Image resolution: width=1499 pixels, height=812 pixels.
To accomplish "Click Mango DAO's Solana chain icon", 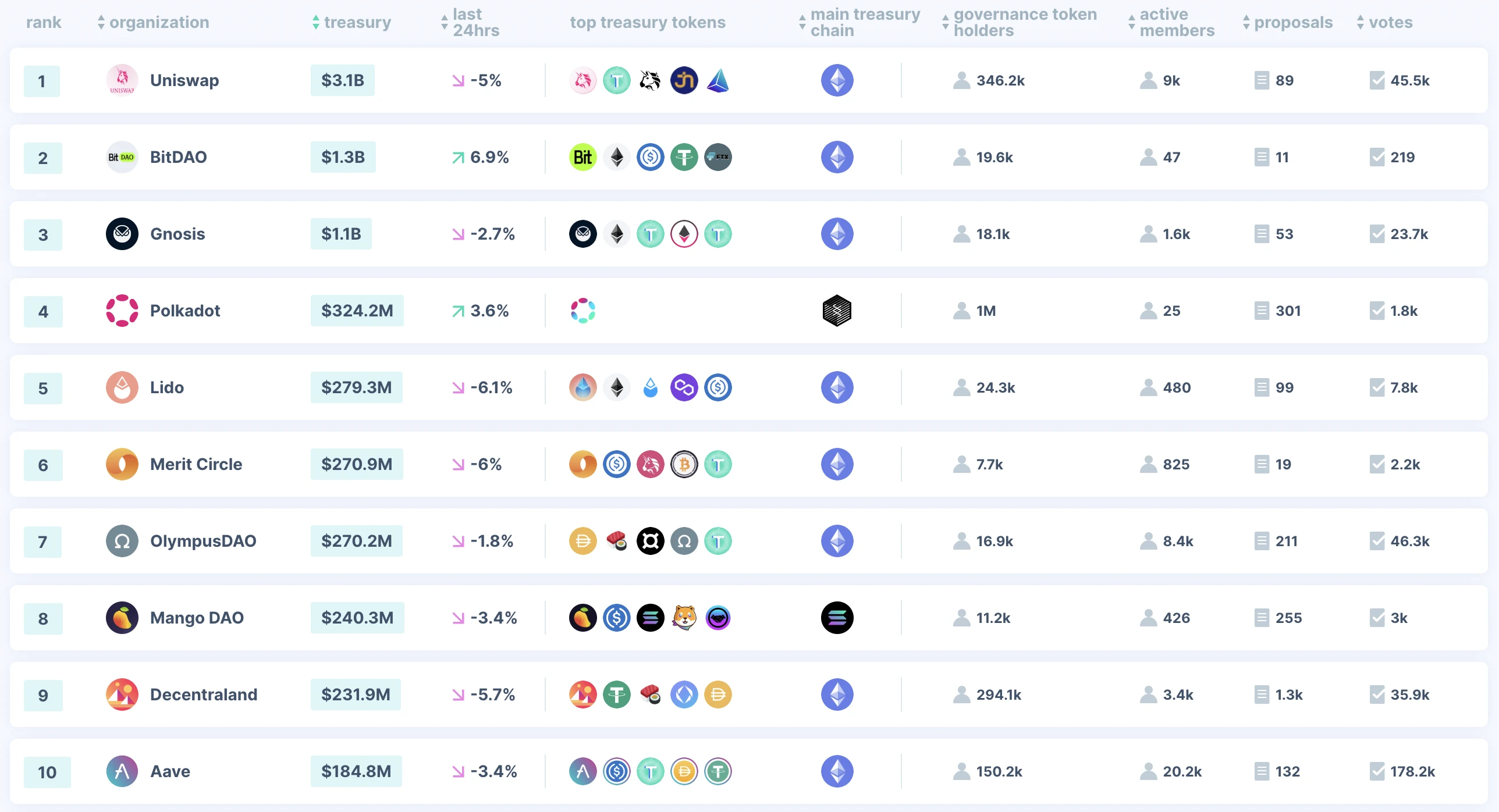I will [x=837, y=618].
